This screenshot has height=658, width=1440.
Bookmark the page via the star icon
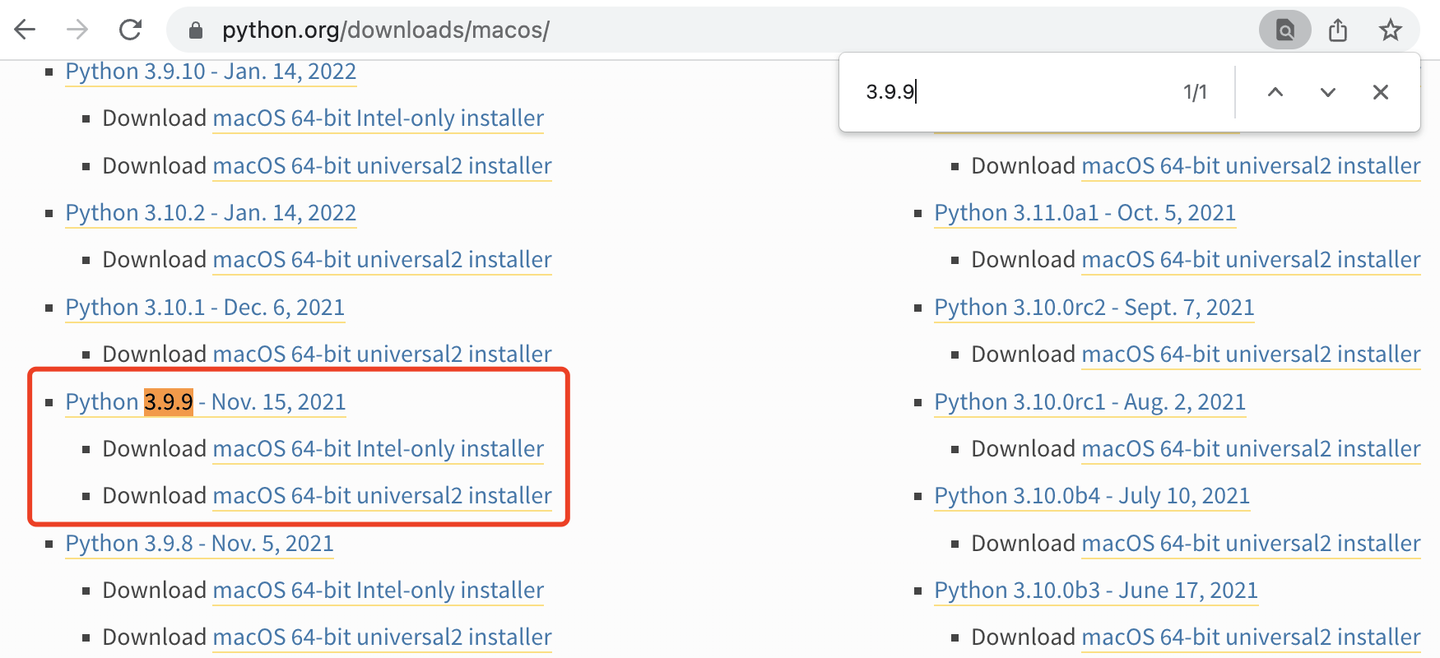[x=1390, y=29]
